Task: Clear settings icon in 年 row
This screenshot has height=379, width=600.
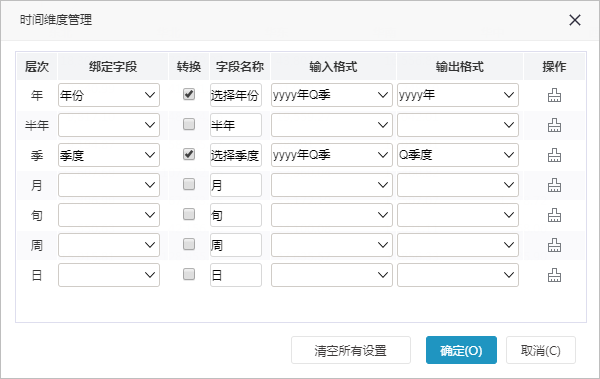Action: pyautogui.click(x=554, y=95)
